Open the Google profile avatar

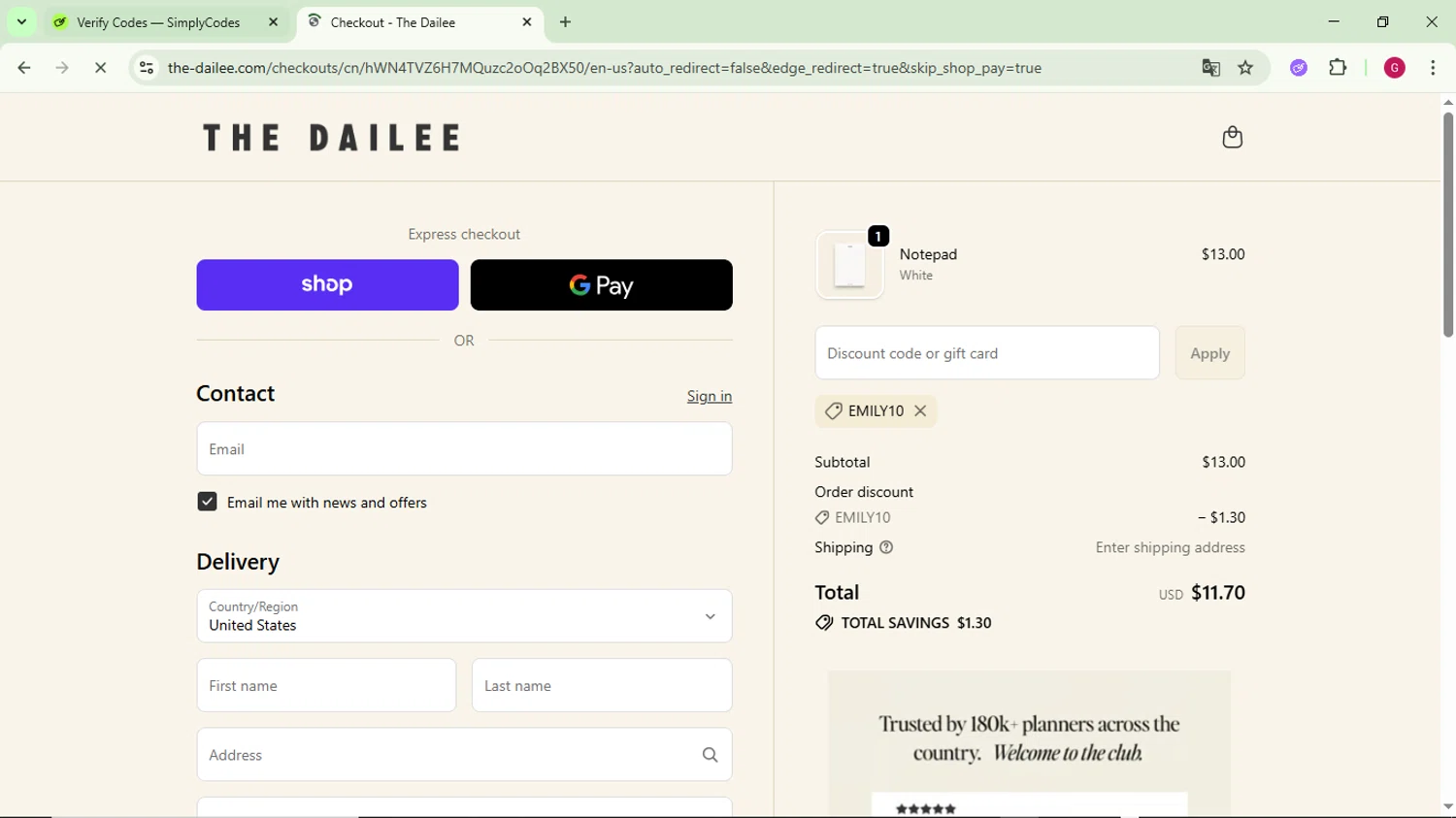click(x=1394, y=68)
